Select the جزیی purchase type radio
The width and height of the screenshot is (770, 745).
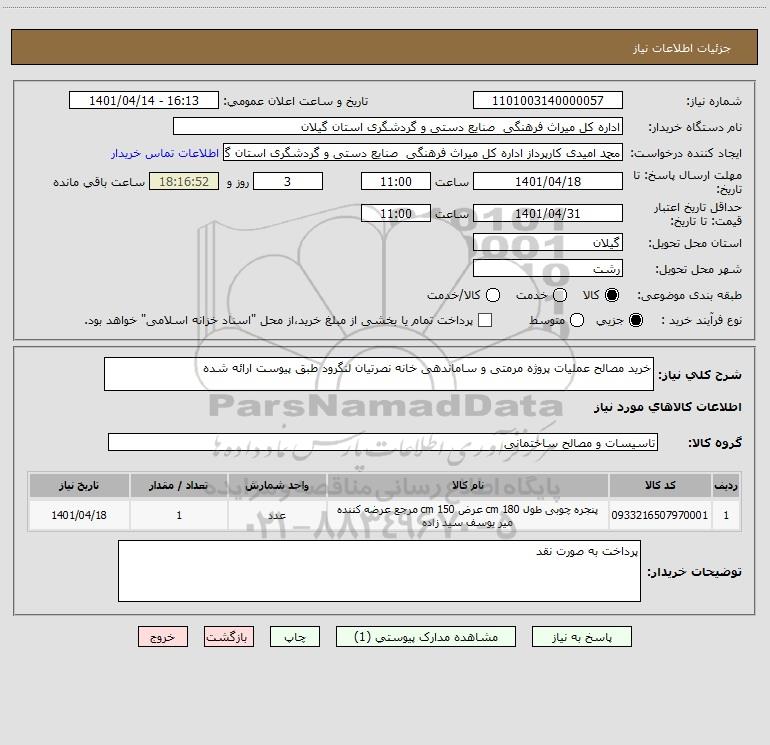click(x=635, y=320)
